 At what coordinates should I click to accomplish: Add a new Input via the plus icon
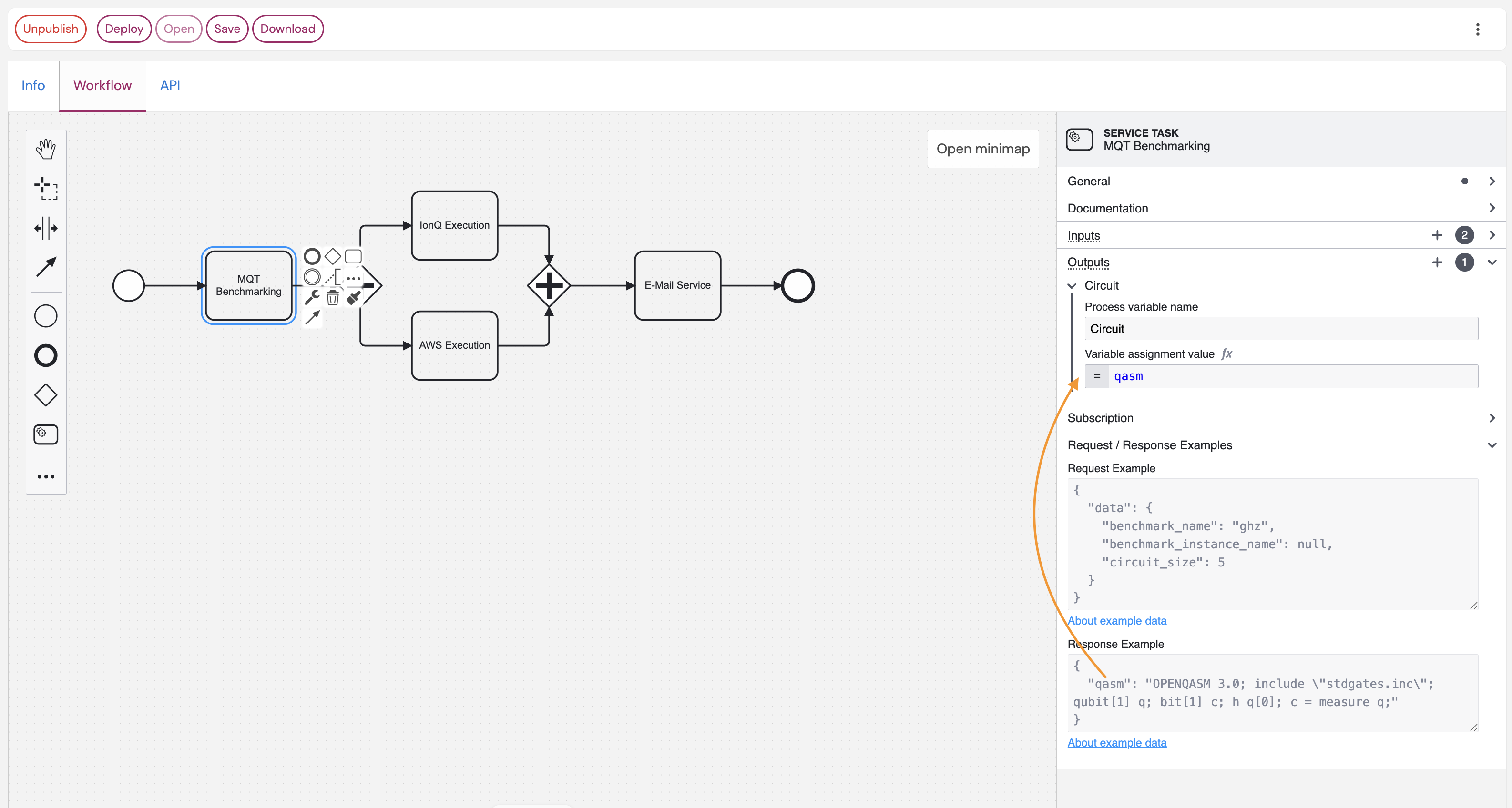[1437, 235]
